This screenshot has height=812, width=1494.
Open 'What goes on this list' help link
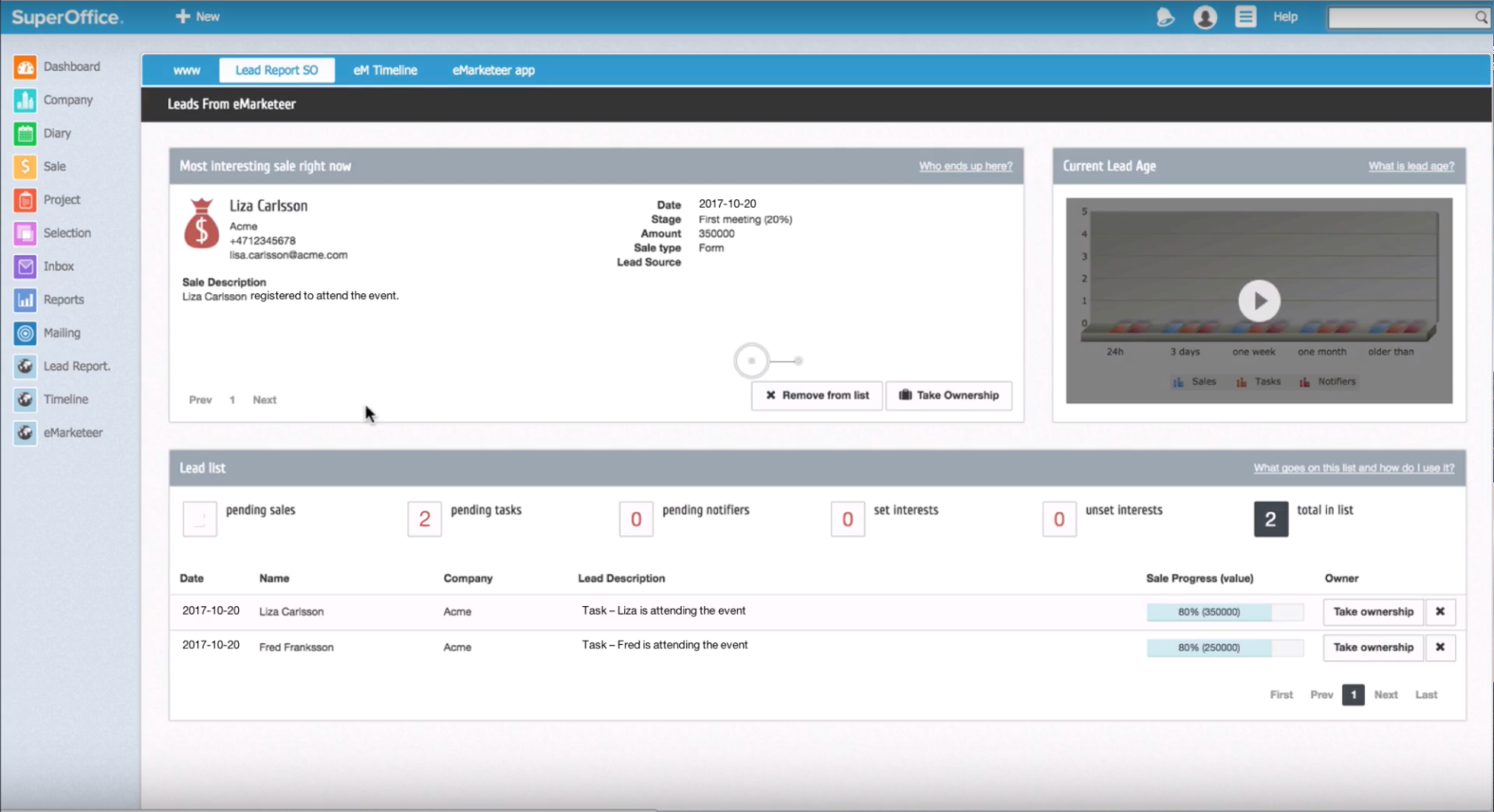click(1354, 468)
